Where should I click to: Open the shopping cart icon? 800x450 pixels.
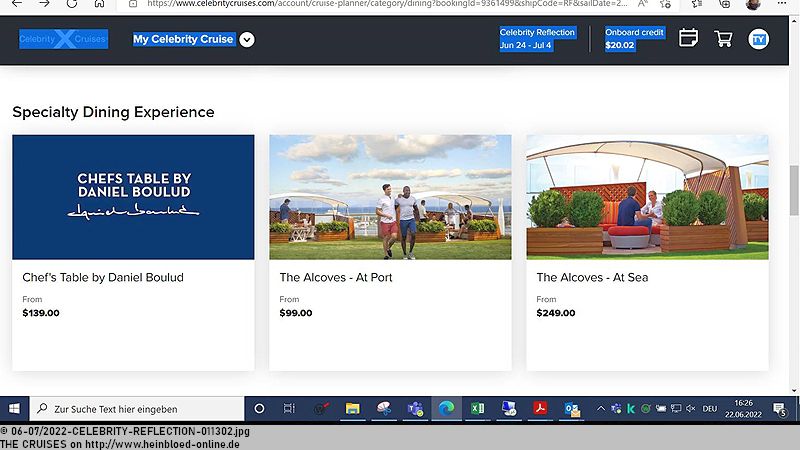click(723, 39)
